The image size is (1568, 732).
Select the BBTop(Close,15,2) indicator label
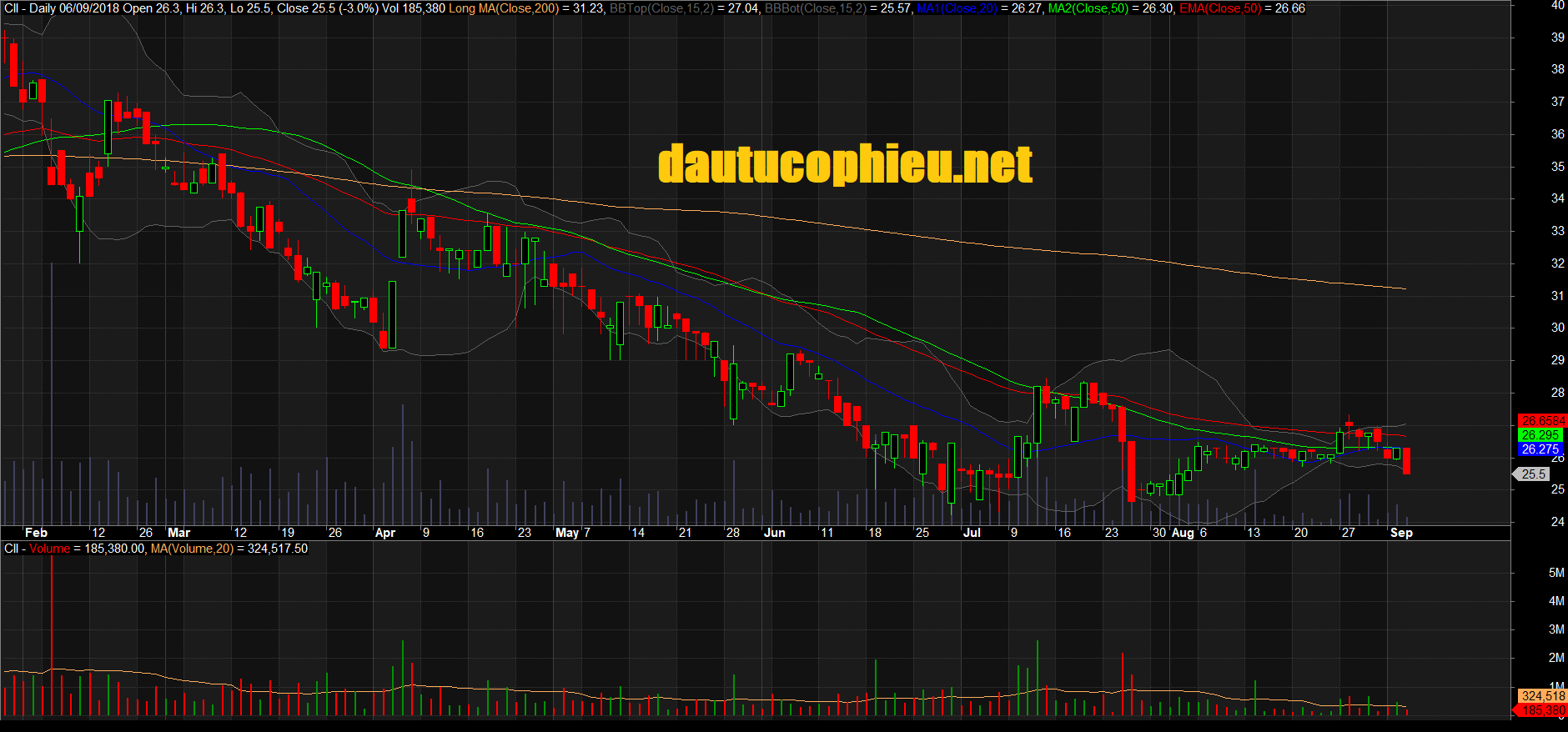click(x=661, y=8)
